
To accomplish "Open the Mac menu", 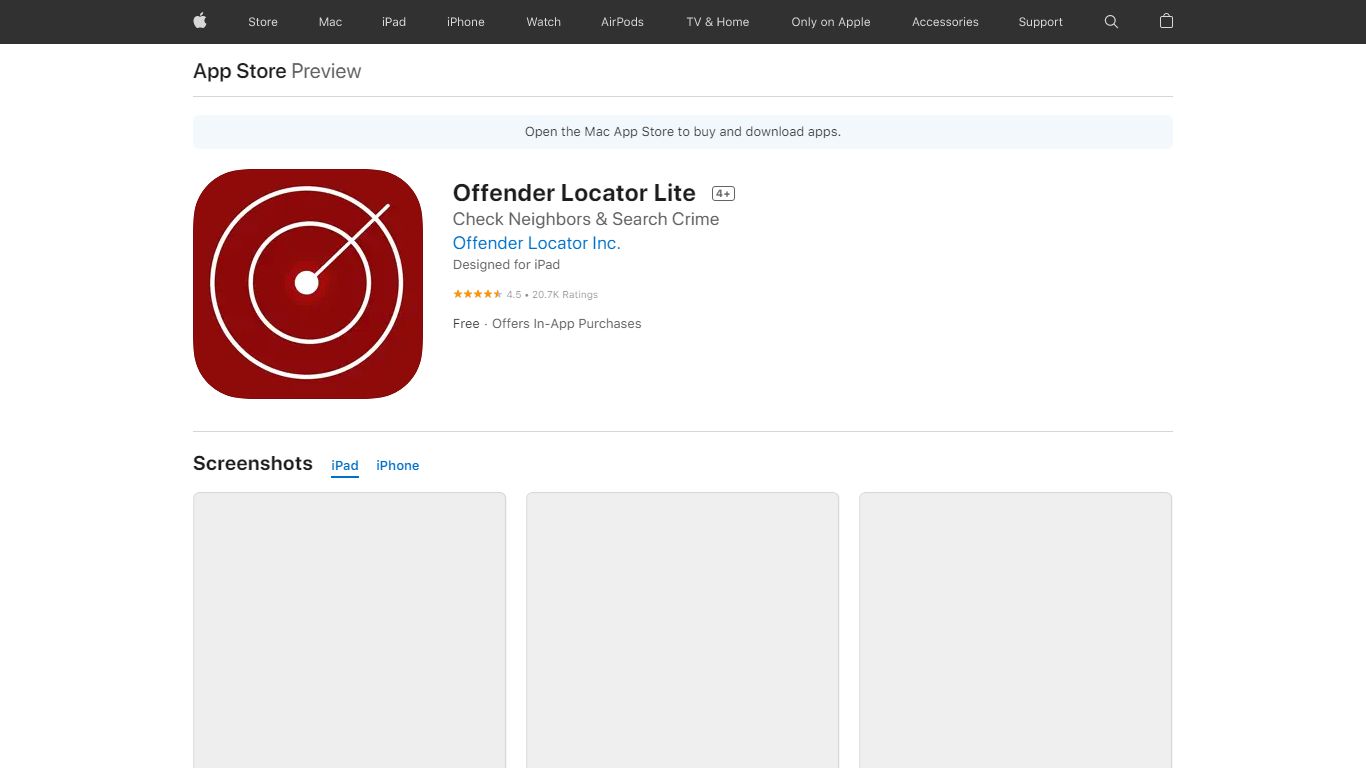I will click(330, 22).
